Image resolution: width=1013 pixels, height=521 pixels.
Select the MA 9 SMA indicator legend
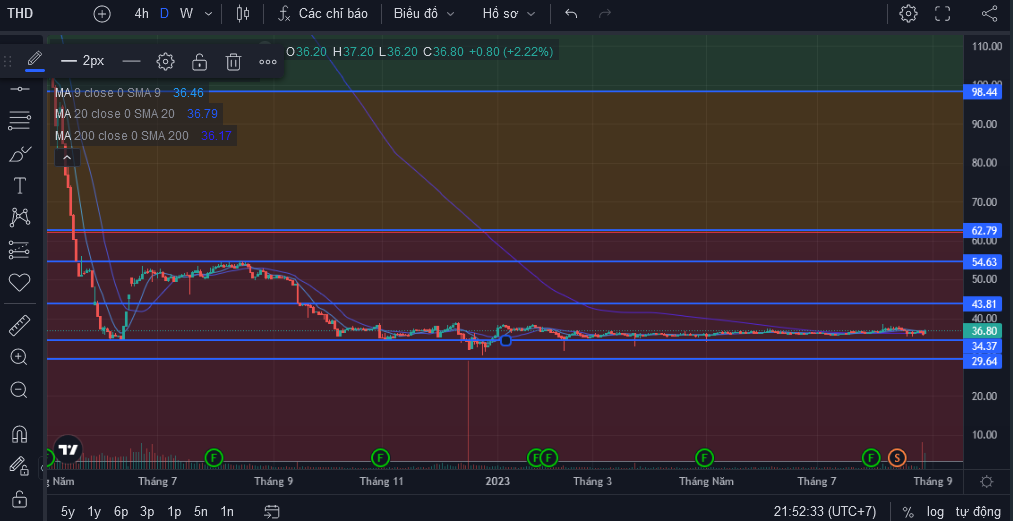(x=129, y=93)
